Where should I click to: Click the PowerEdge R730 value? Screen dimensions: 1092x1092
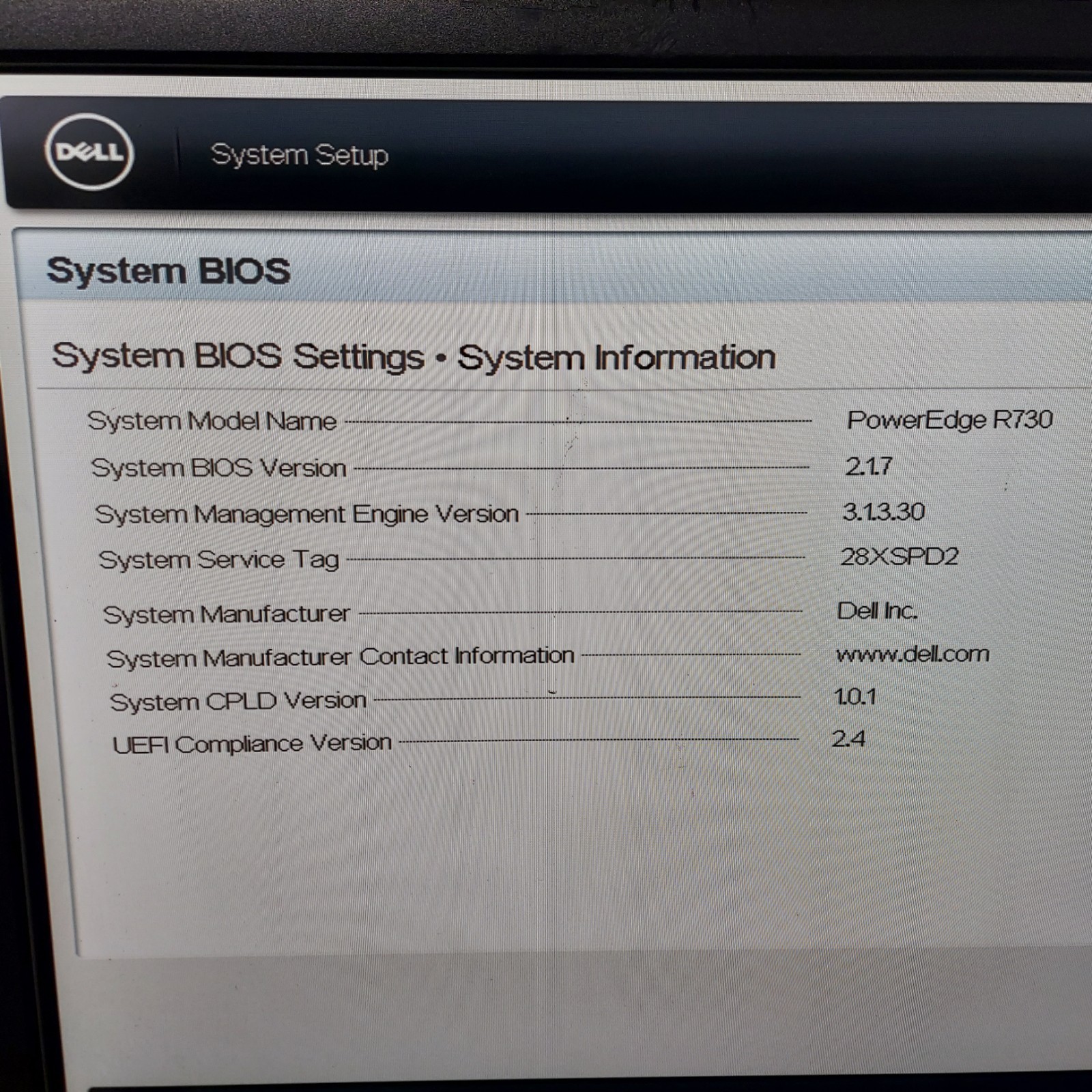coord(950,420)
